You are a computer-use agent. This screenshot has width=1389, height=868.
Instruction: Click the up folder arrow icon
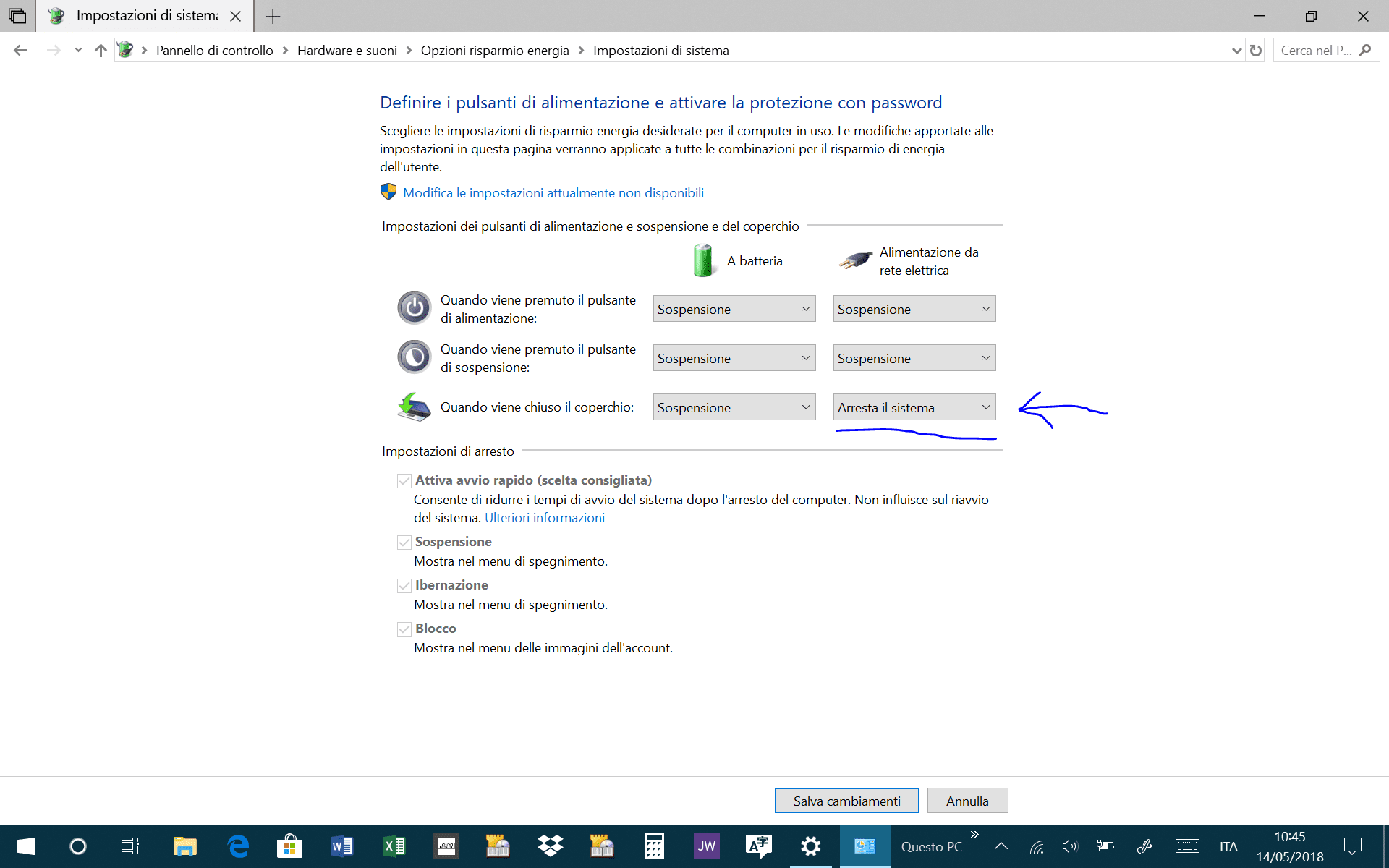[x=101, y=50]
